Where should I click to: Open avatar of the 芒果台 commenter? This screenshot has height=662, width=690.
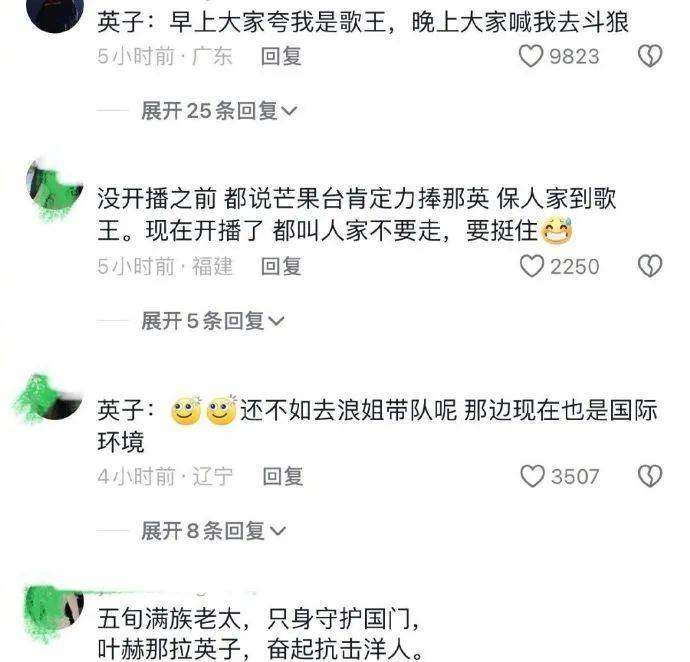[x=55, y=187]
